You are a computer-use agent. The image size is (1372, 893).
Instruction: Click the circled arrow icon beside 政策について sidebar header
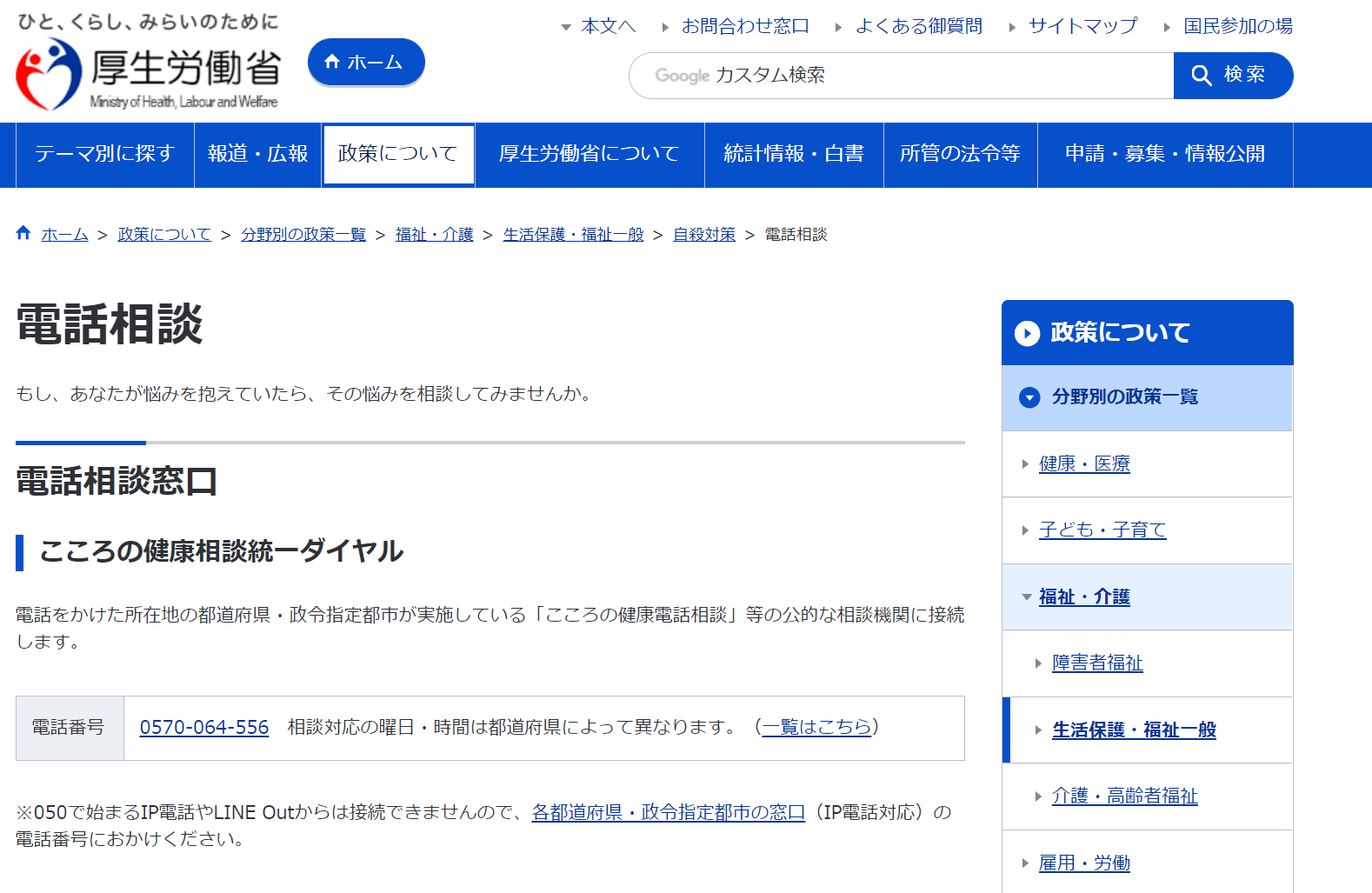tap(1027, 333)
